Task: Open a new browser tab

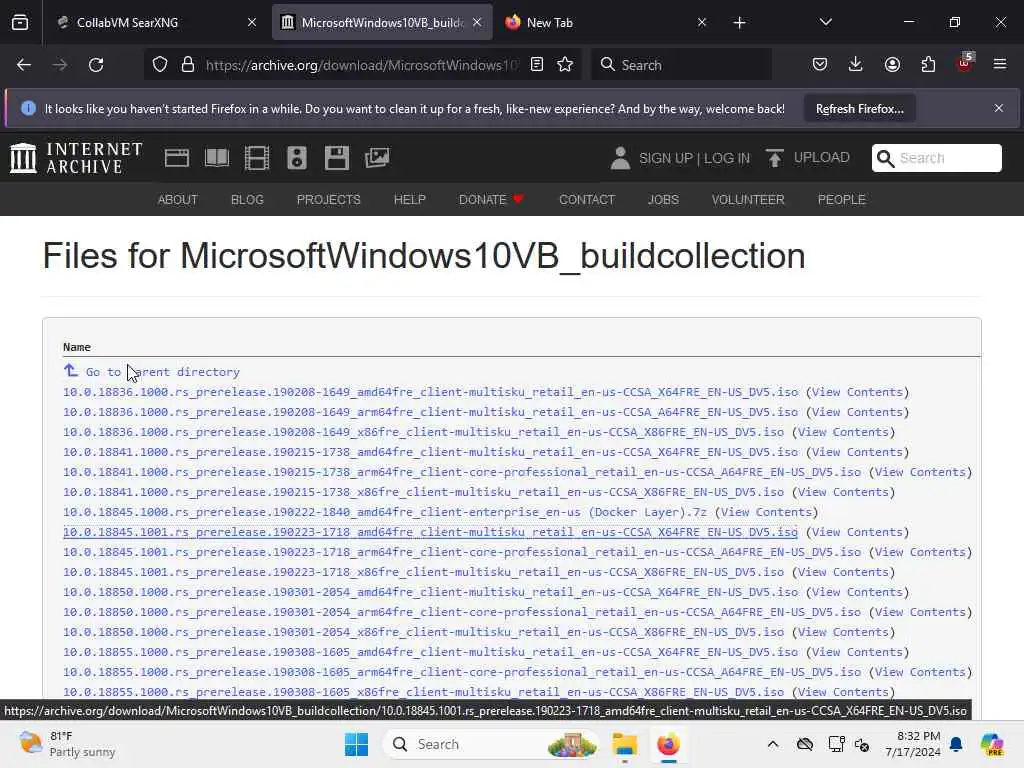Action: [739, 23]
